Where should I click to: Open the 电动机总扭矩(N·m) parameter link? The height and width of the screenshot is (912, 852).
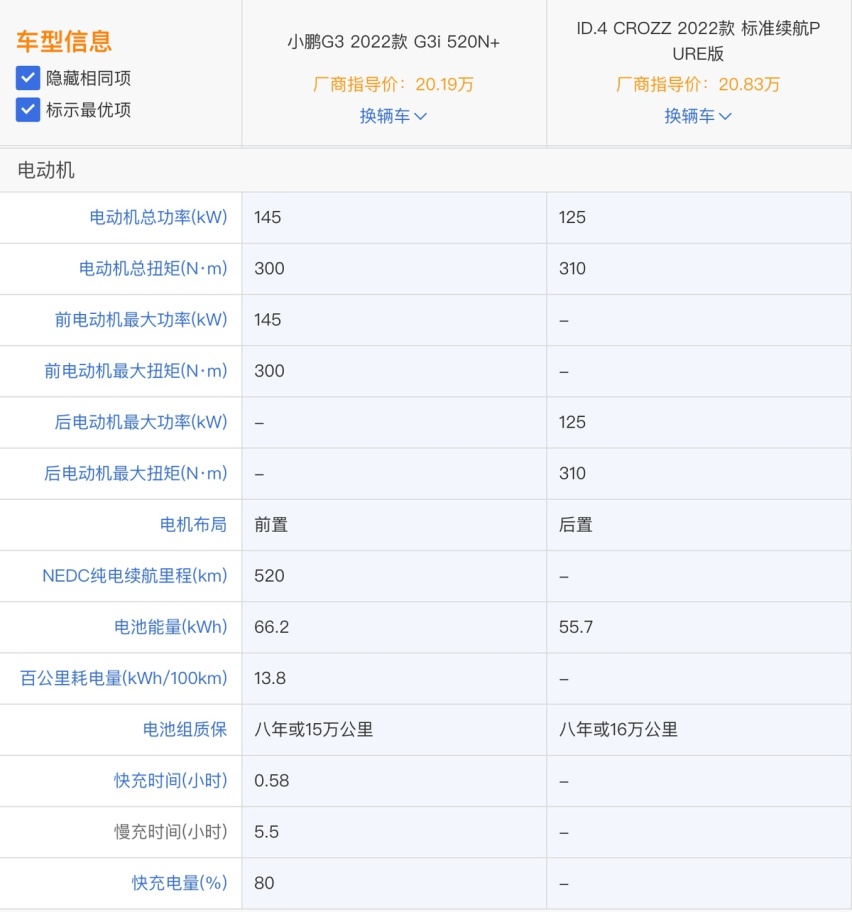[153, 269]
